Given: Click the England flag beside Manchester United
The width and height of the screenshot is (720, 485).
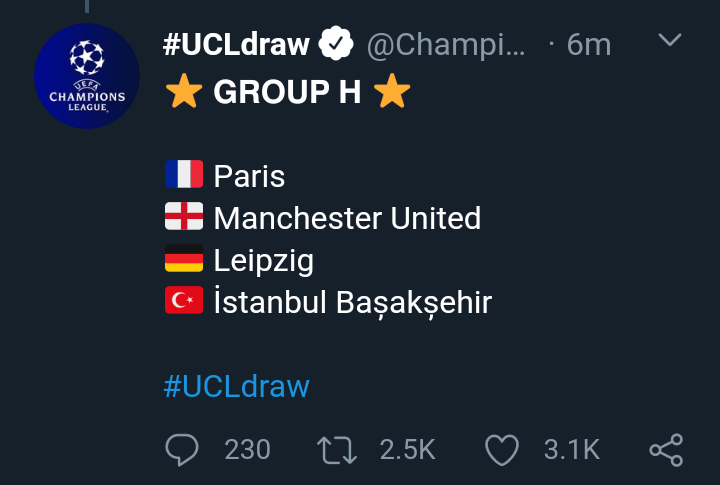Looking at the screenshot, I should (x=184, y=218).
